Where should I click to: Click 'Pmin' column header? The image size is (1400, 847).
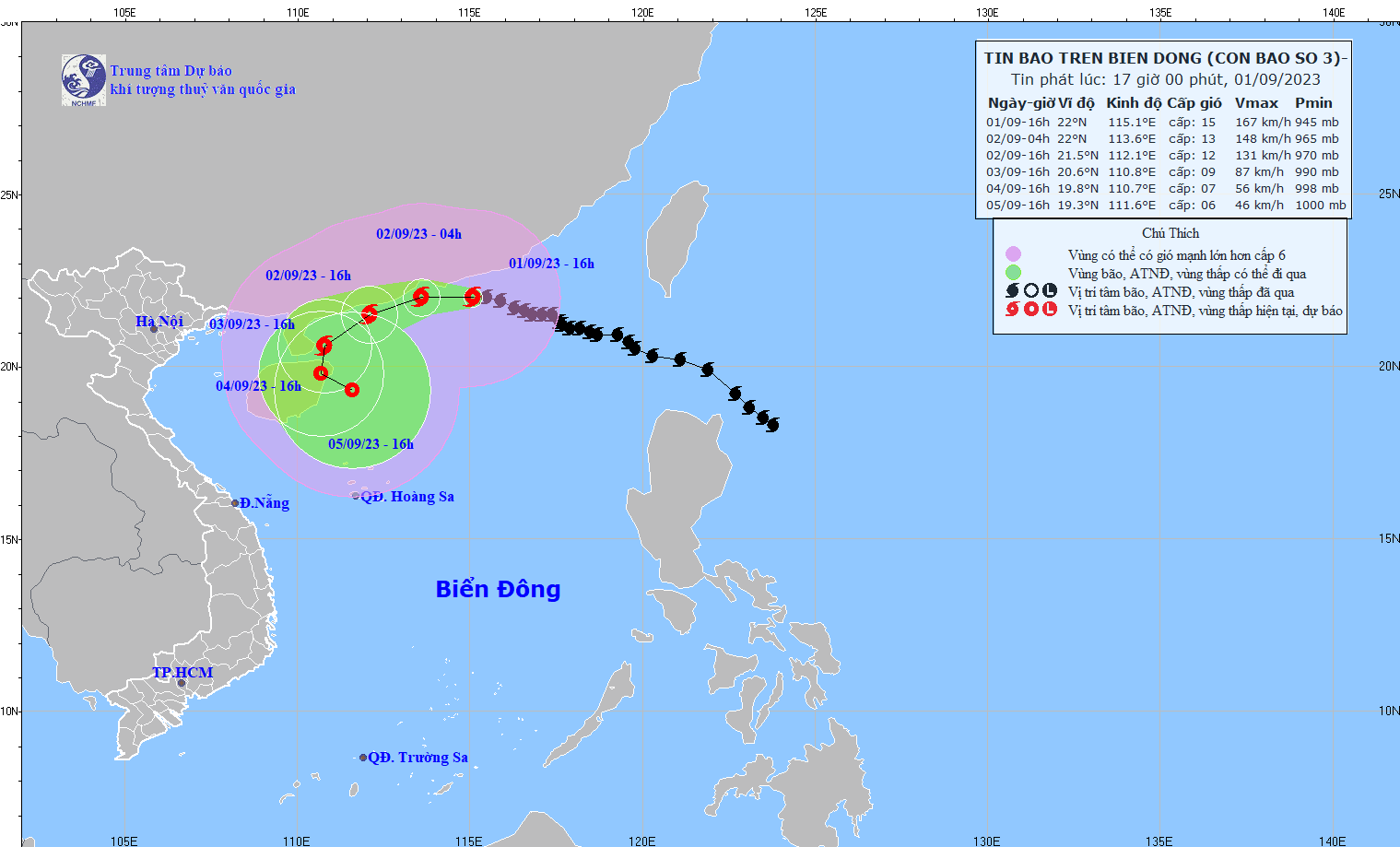pyautogui.click(x=1313, y=103)
